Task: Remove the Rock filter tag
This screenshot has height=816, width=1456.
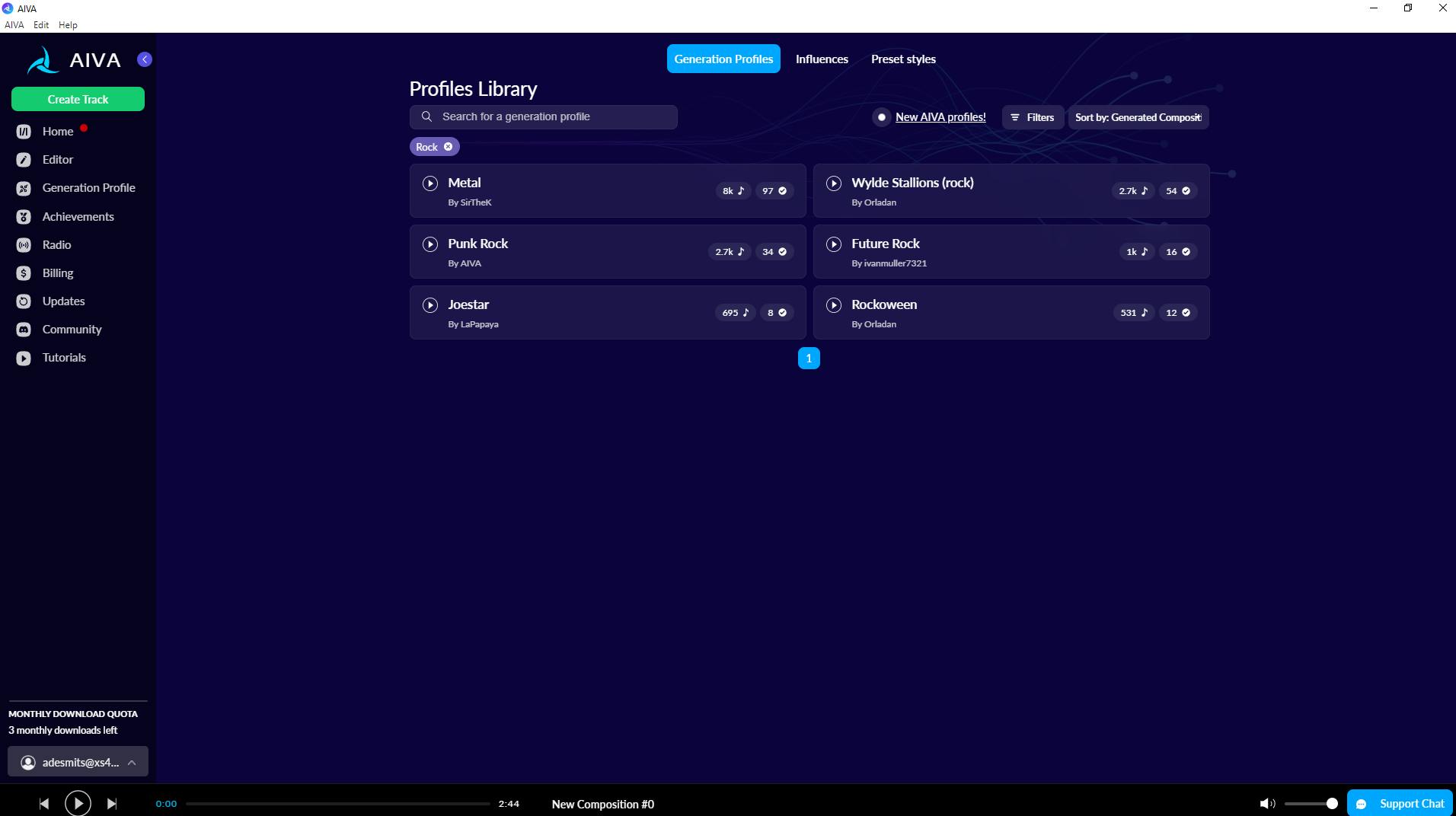Action: [448, 147]
